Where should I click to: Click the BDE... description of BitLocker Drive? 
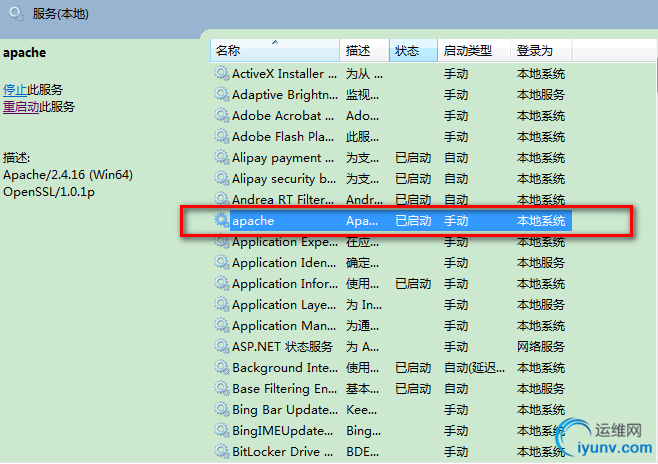pyautogui.click(x=363, y=452)
